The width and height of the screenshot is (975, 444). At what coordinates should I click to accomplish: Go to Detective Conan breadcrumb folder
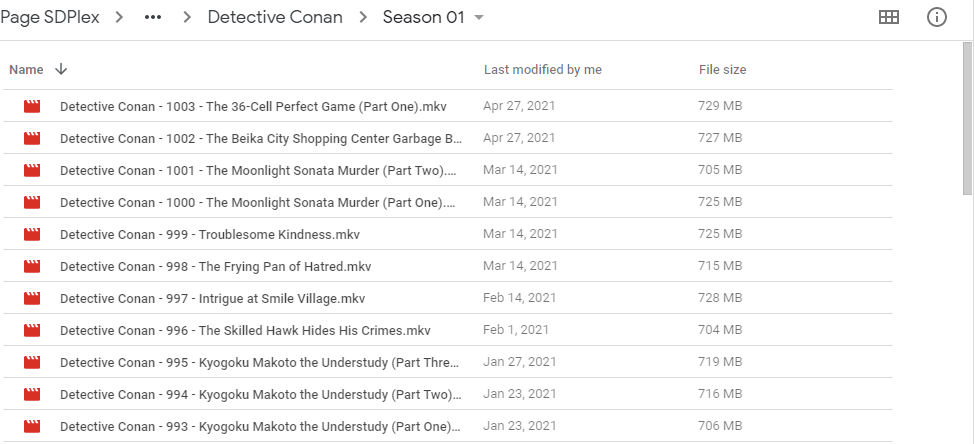(x=275, y=18)
